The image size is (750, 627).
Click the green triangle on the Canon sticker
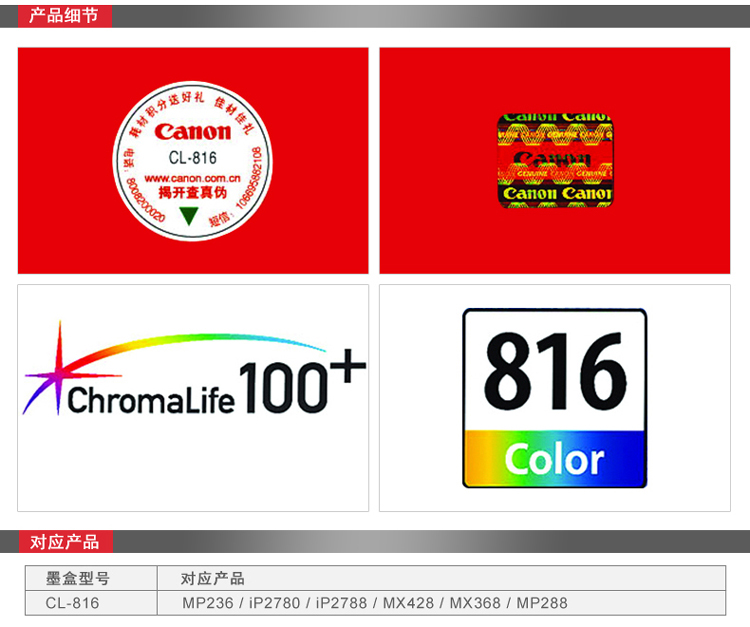tap(189, 215)
